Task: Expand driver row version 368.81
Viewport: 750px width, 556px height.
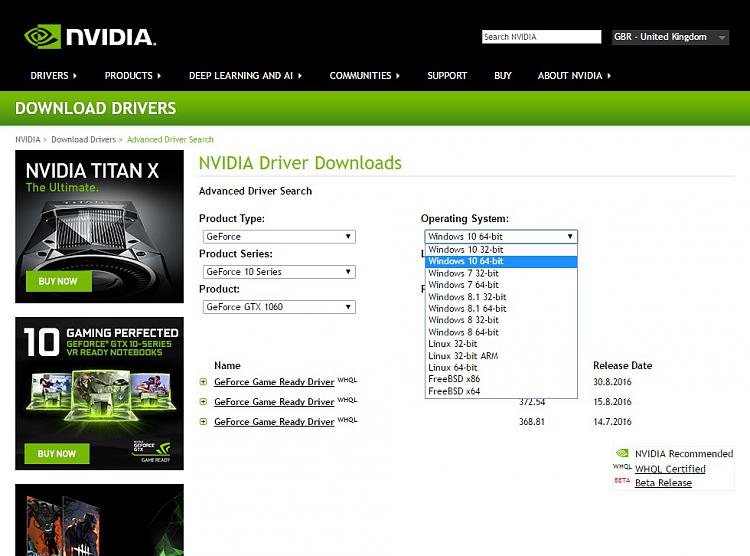Action: [203, 422]
